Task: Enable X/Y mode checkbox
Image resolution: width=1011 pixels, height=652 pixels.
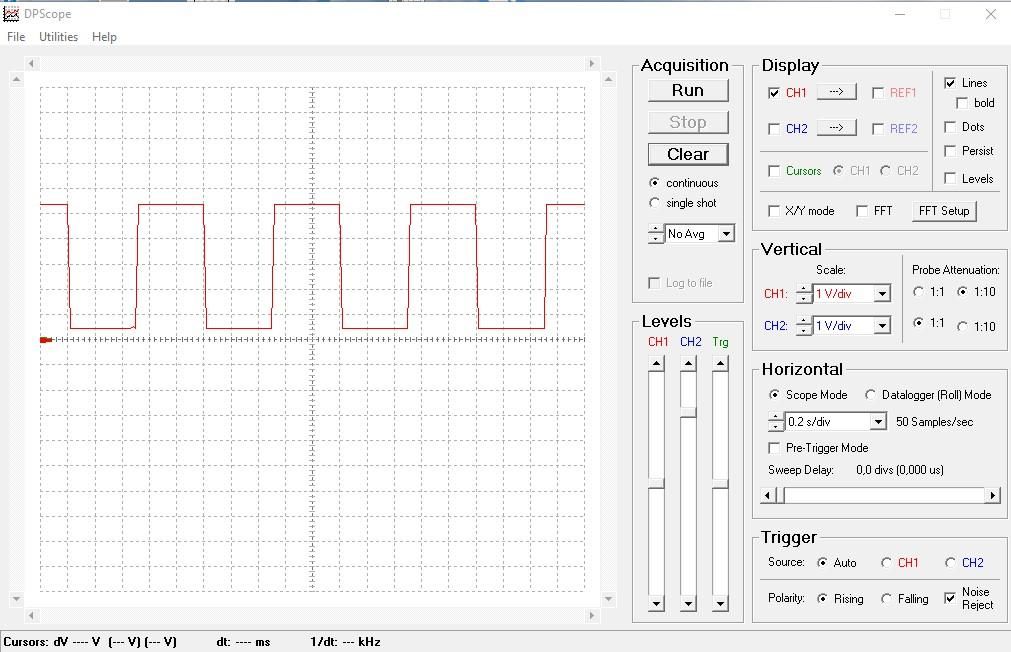Action: click(x=774, y=211)
